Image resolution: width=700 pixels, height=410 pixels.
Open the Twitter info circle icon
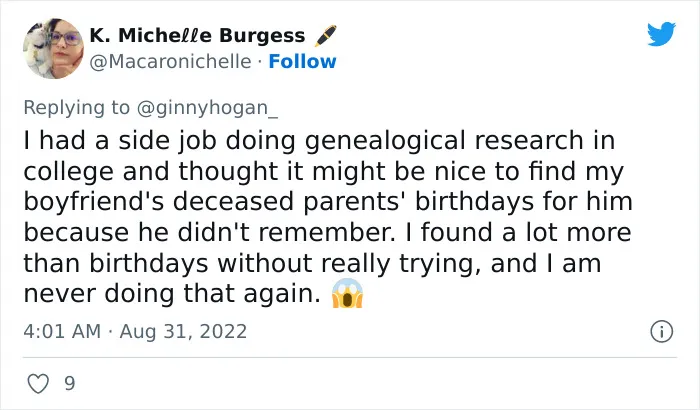tap(661, 331)
